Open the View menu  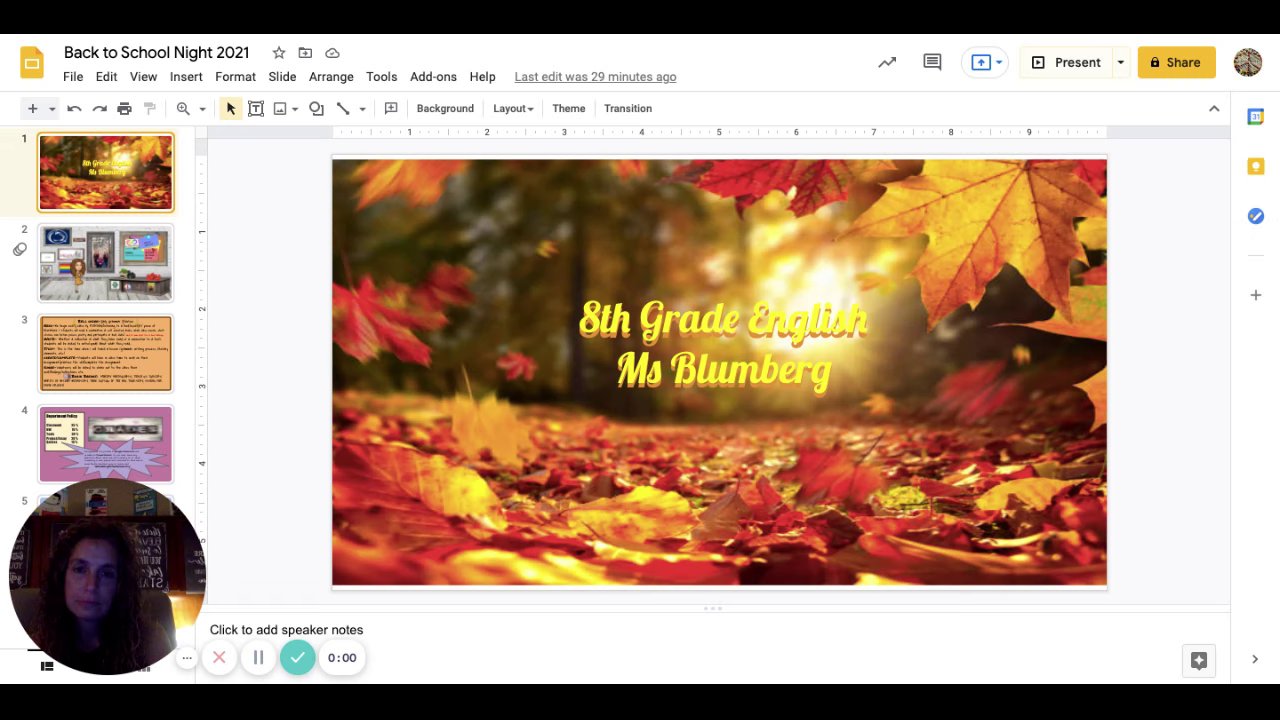pos(143,77)
